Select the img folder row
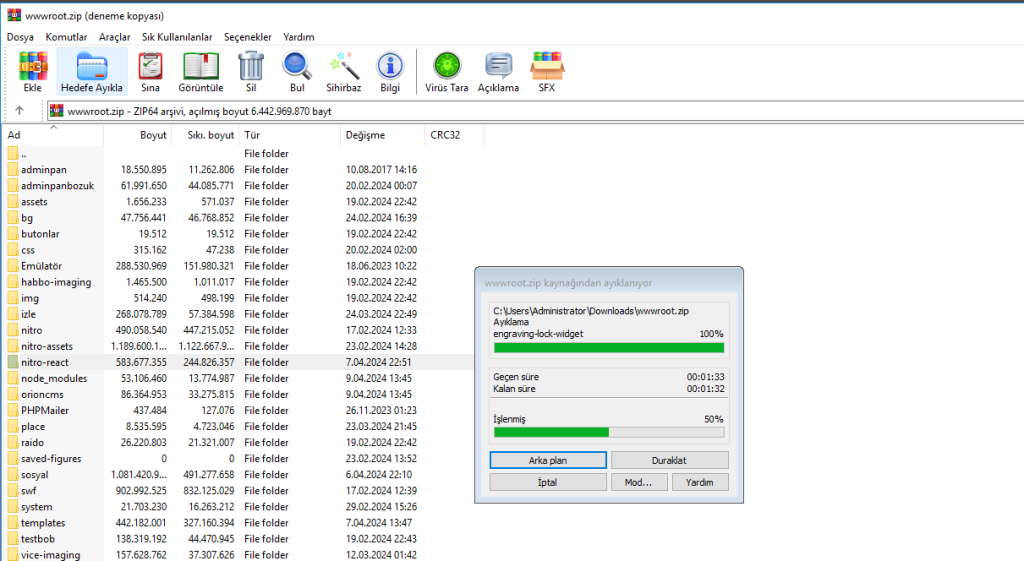The height and width of the screenshot is (561, 1024). [238, 298]
